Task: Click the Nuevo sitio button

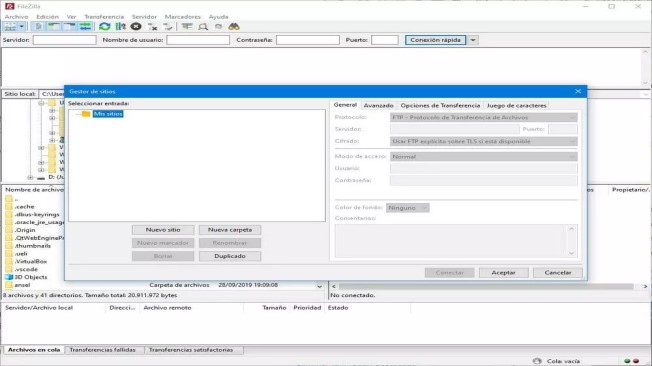Action: [x=163, y=230]
